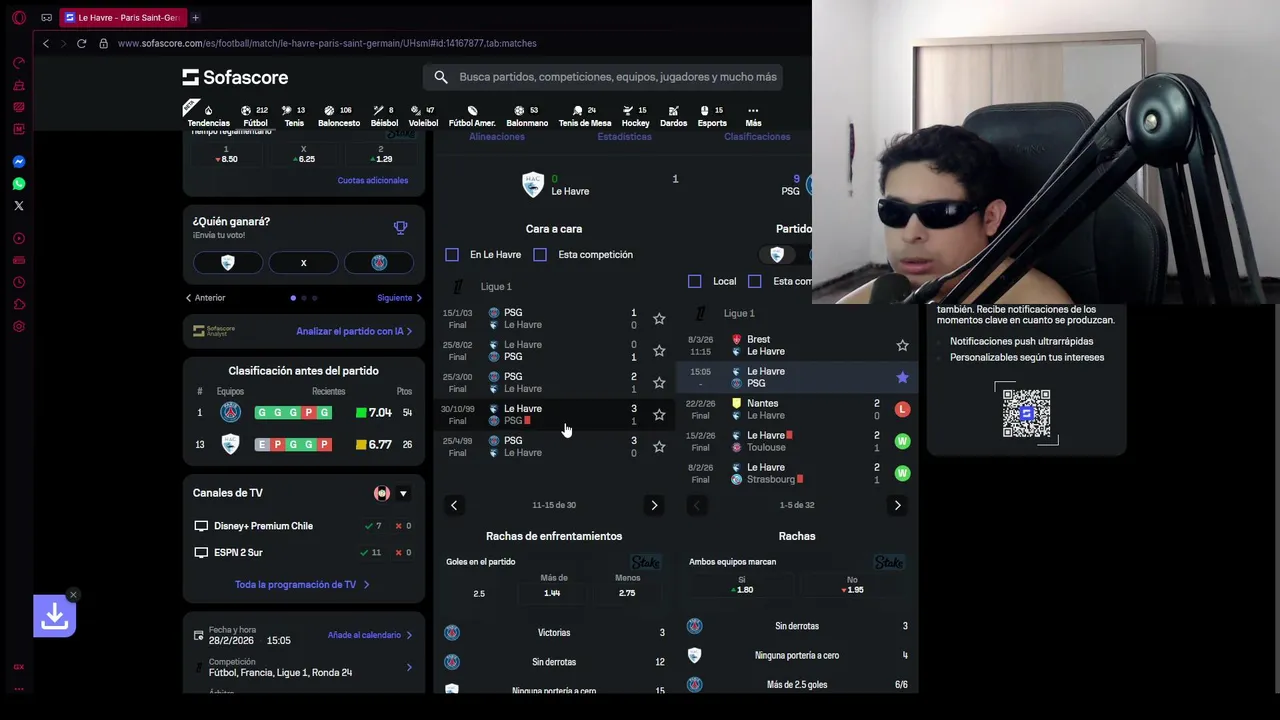Click the download arrow floating icon
This screenshot has width=1280, height=720.
(x=54, y=617)
